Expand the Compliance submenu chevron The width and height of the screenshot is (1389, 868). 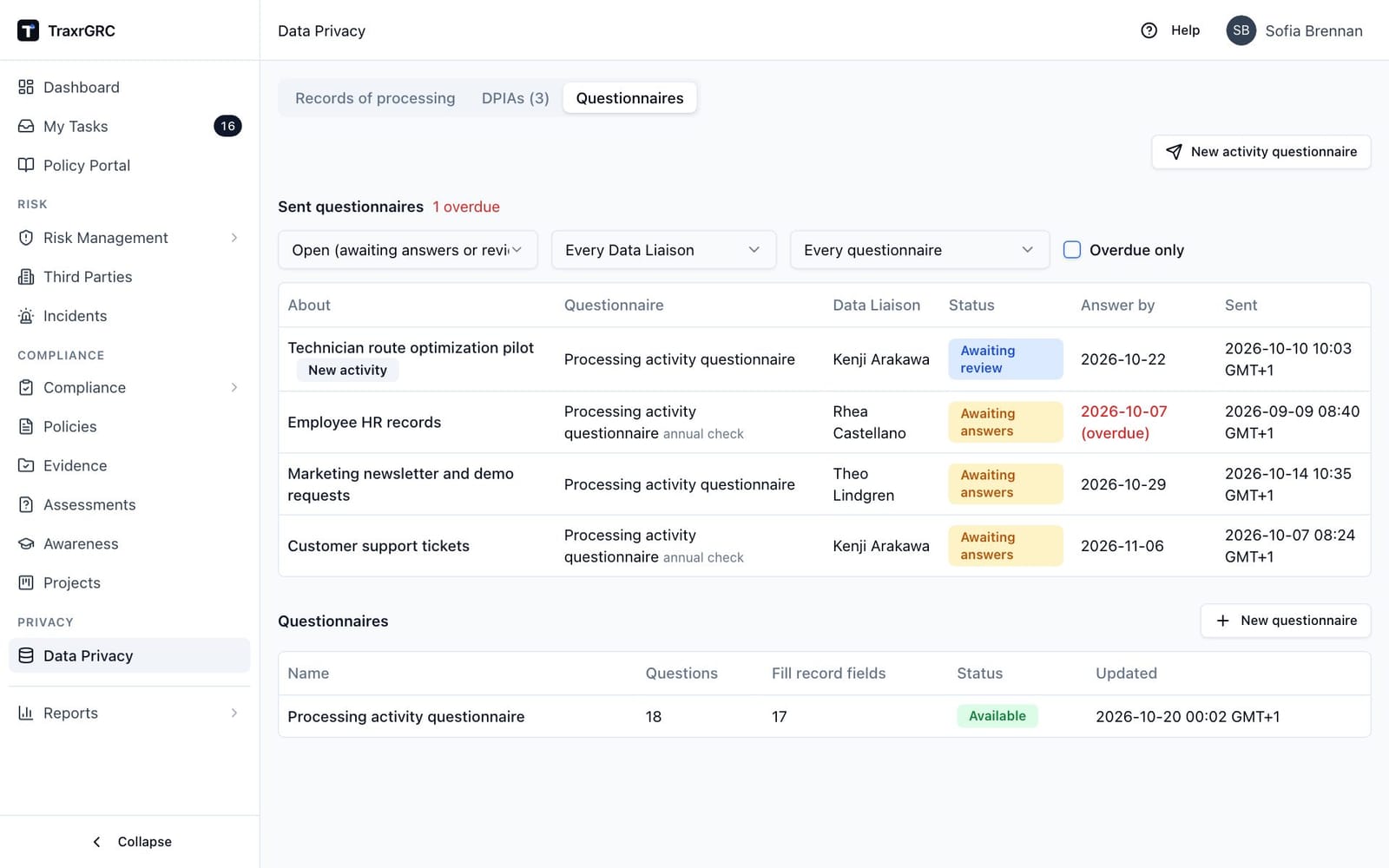[234, 387]
